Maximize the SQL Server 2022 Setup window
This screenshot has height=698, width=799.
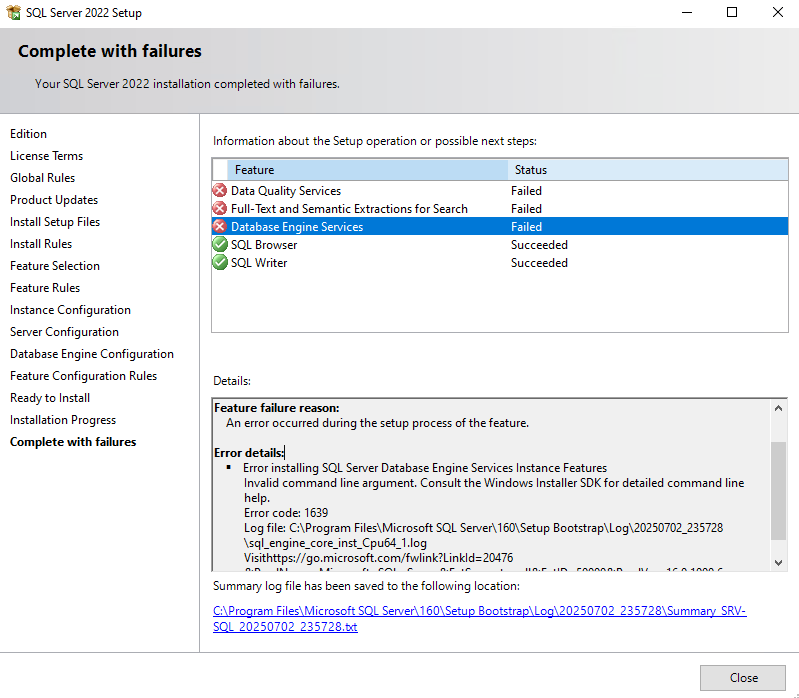click(x=732, y=12)
